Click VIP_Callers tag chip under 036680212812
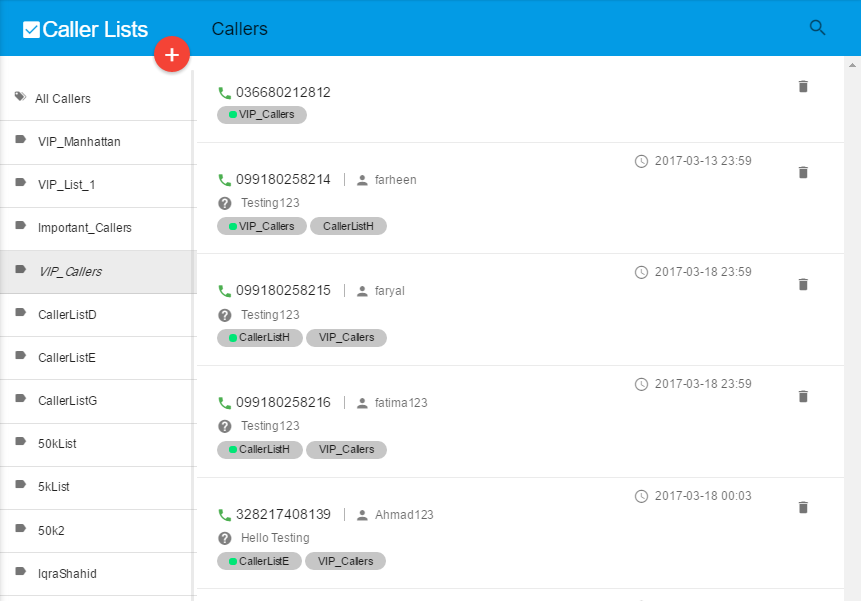This screenshot has width=861, height=601. 262,115
